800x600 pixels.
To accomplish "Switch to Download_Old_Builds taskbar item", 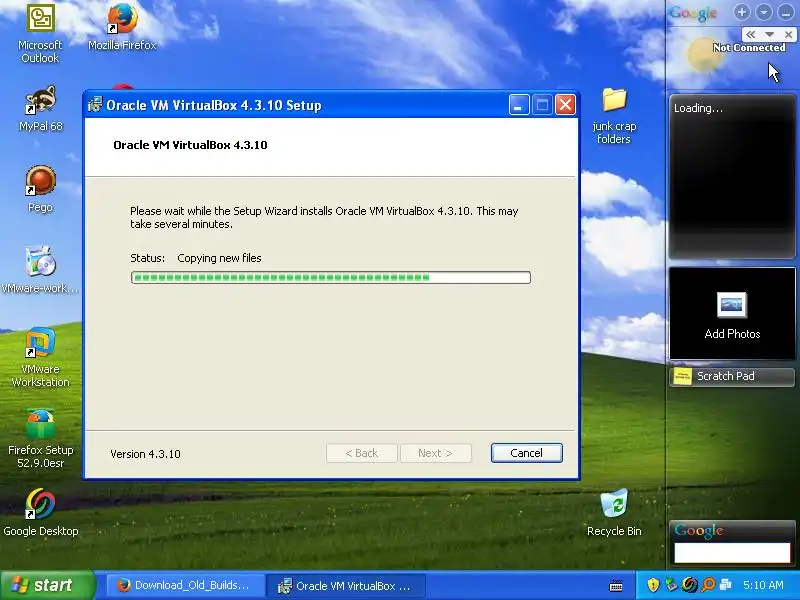I will click(185, 585).
